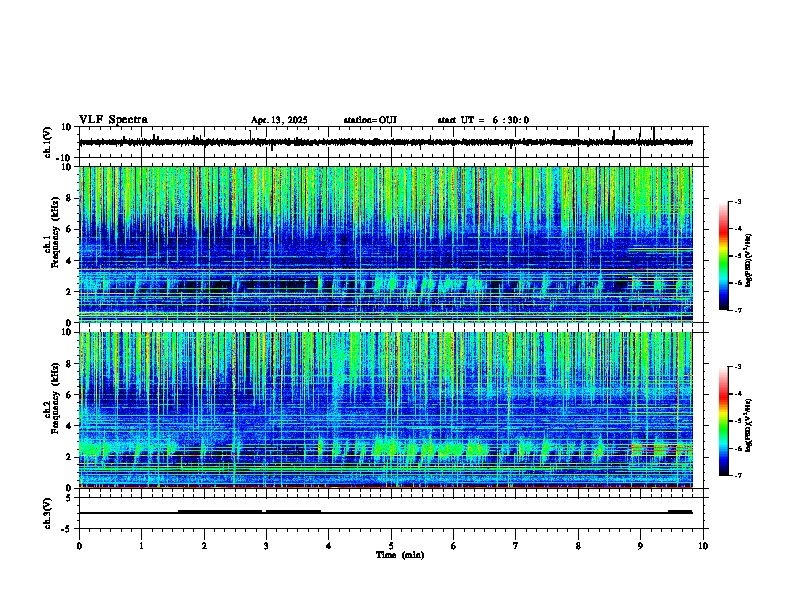Click time axis tick label "0"

[x=79, y=546]
